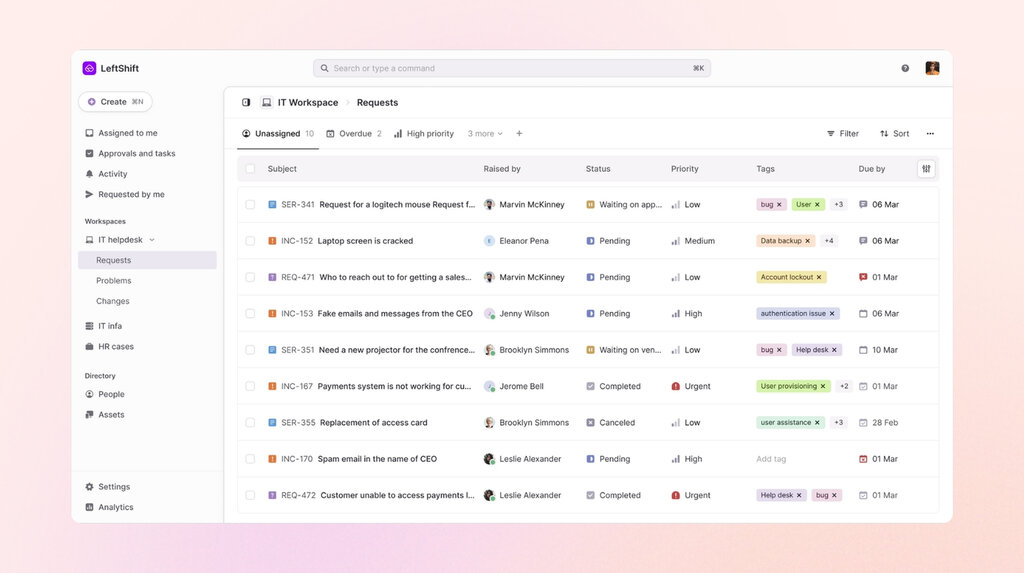
Task: Open the Filter button
Action: [842, 134]
